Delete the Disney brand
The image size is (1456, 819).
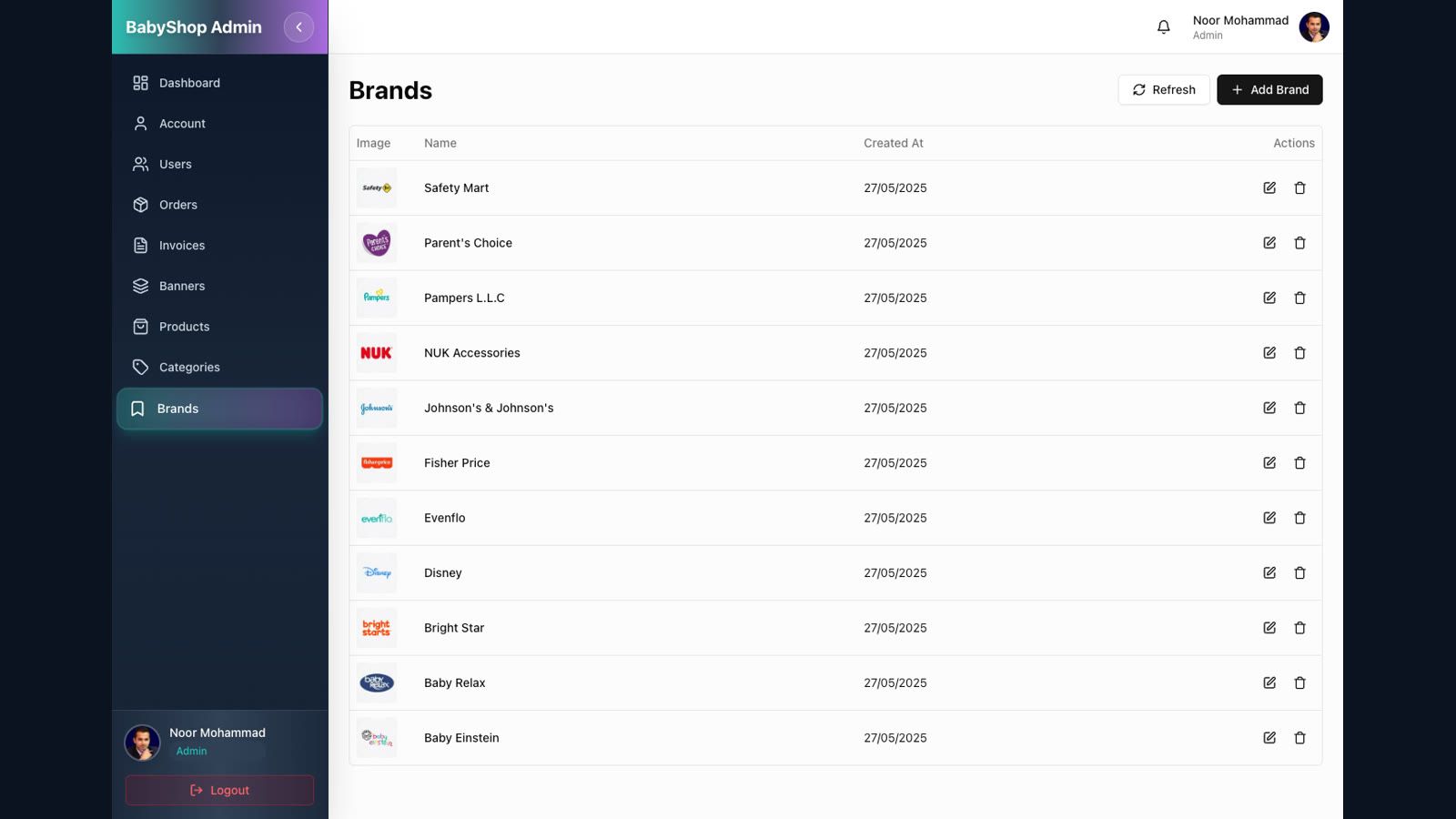pos(1299,572)
